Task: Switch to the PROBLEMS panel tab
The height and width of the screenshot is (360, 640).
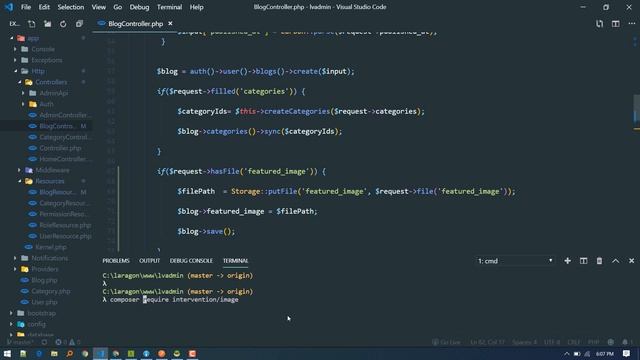Action: pos(116,261)
